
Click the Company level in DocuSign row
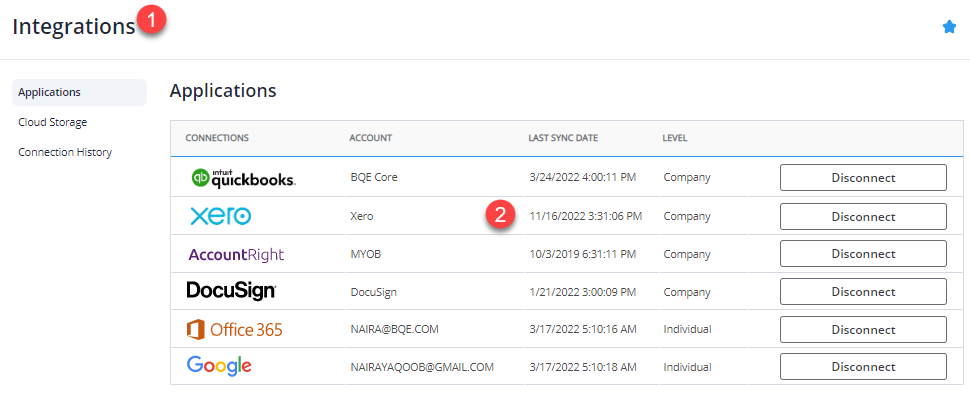pyautogui.click(x=687, y=292)
